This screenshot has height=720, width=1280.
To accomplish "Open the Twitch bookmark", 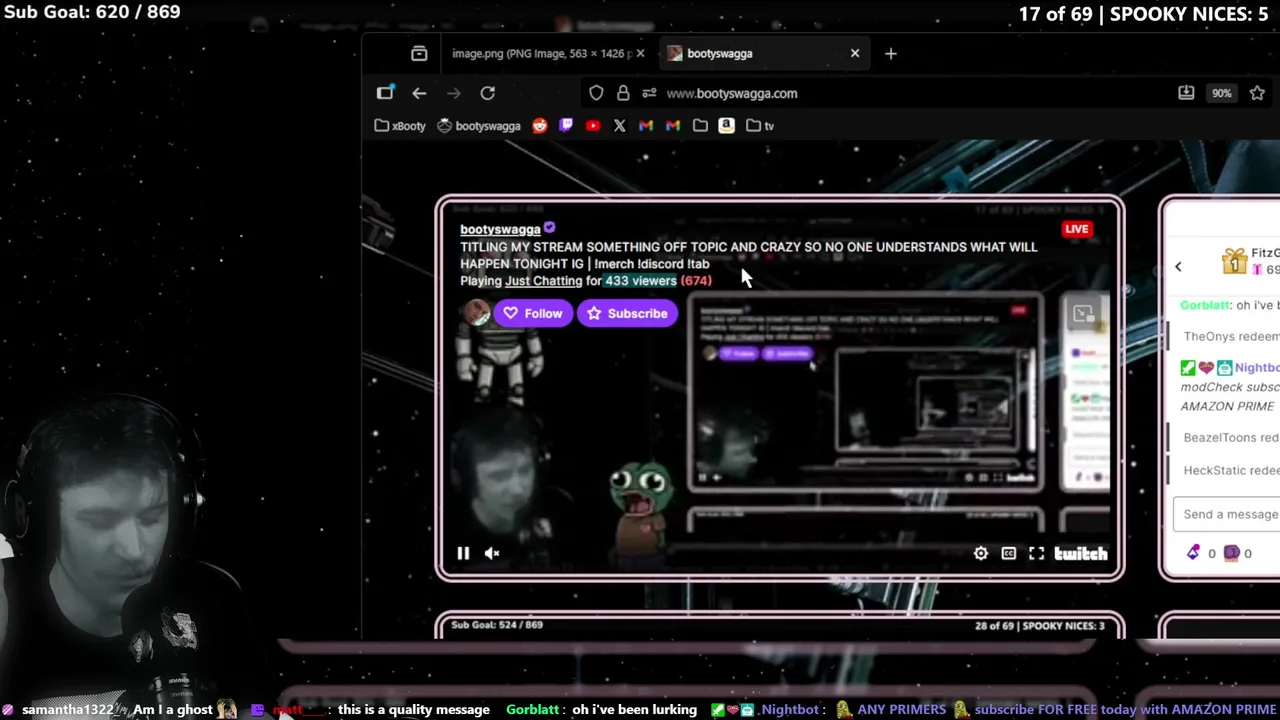I will [566, 126].
